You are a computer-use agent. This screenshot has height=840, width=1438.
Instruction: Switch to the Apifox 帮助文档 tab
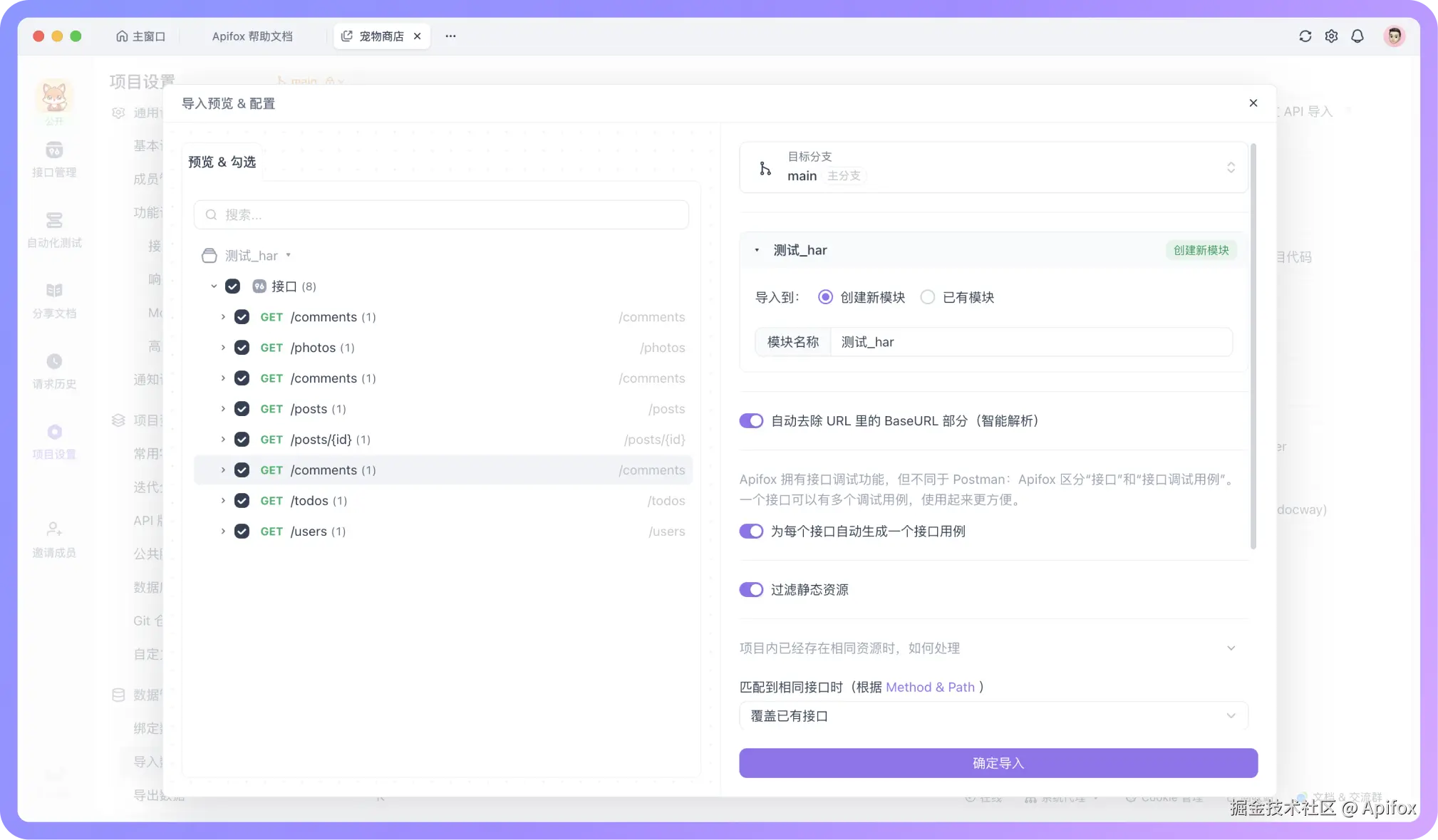tap(252, 36)
